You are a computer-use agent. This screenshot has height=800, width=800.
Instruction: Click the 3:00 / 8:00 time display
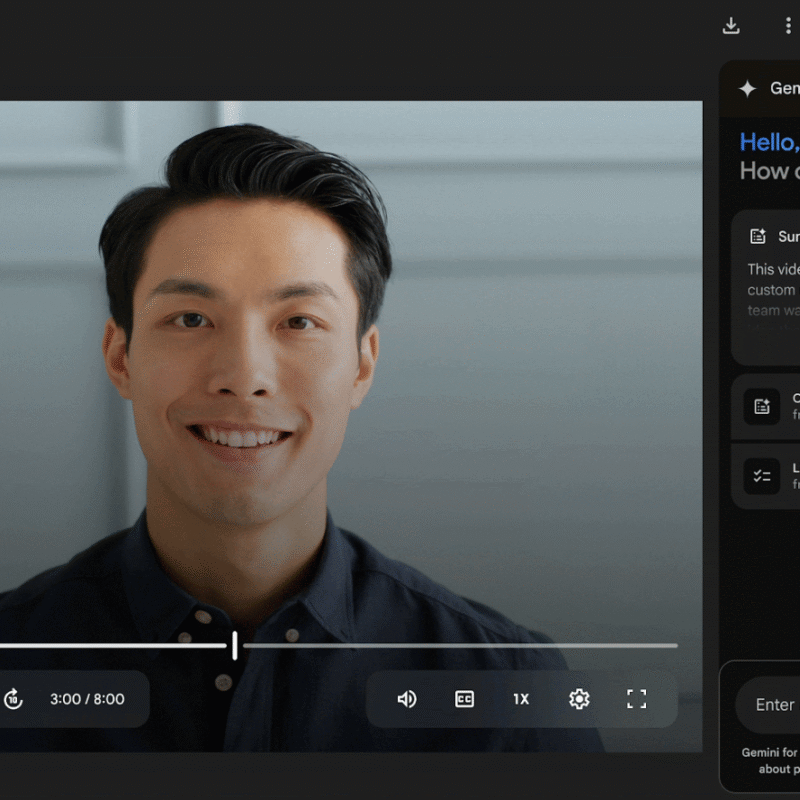pos(87,699)
